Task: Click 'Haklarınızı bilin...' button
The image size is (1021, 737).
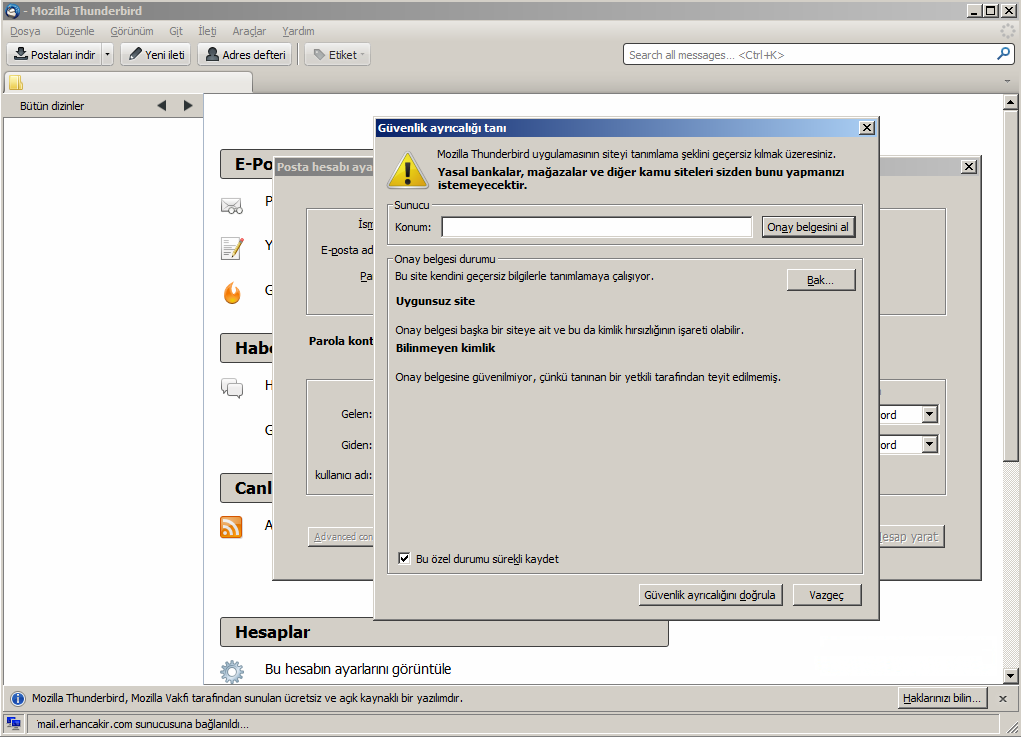Action: pyautogui.click(x=942, y=698)
